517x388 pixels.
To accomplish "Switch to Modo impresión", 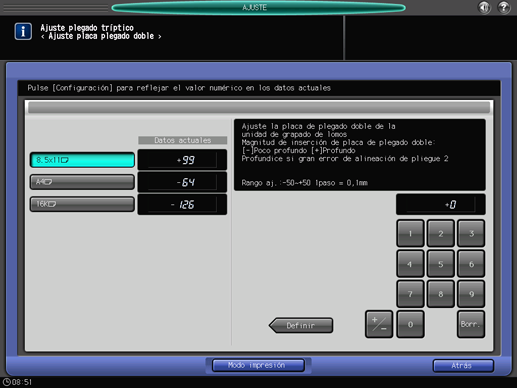I will pos(258,365).
